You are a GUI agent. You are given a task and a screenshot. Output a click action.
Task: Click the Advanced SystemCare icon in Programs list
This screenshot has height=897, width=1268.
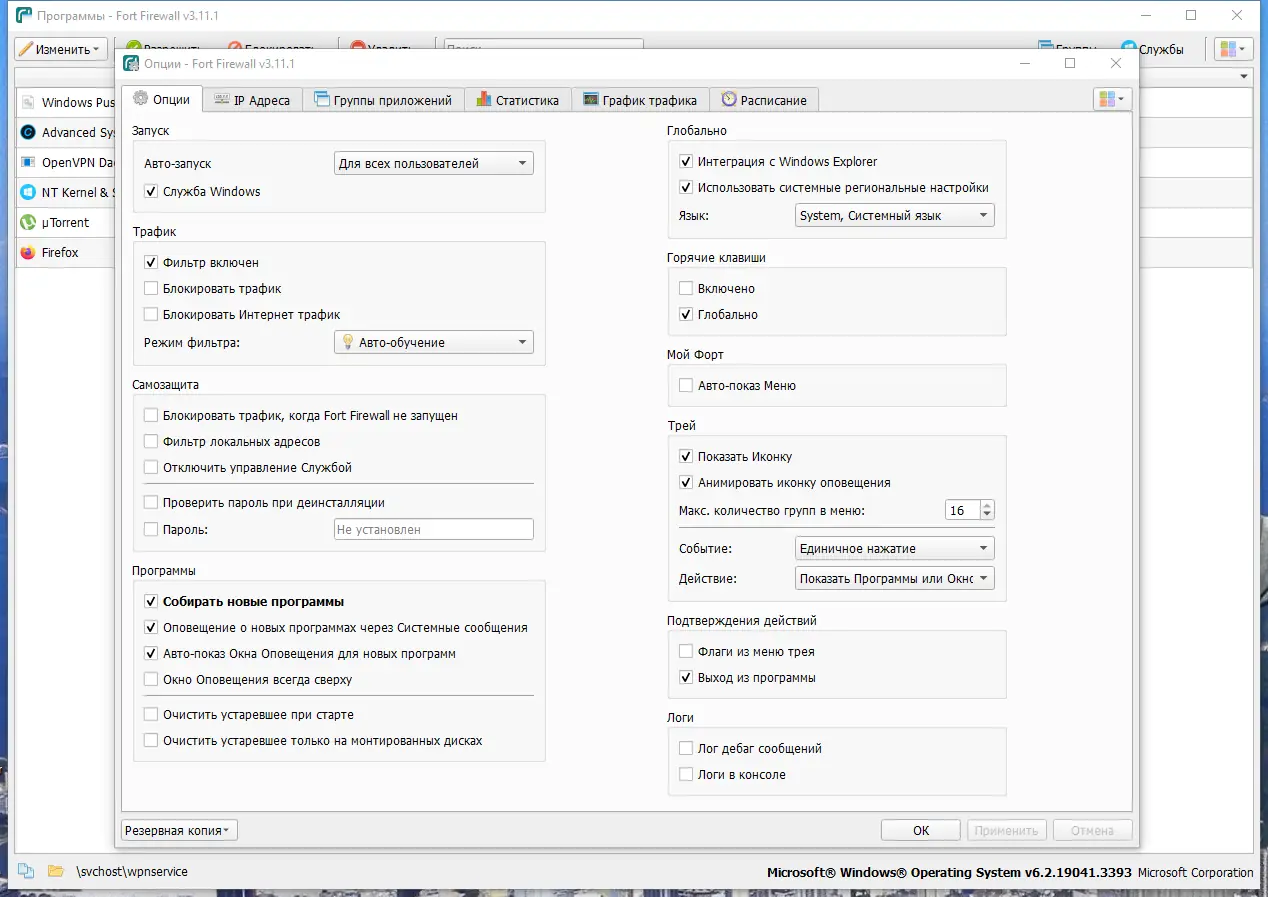point(27,132)
